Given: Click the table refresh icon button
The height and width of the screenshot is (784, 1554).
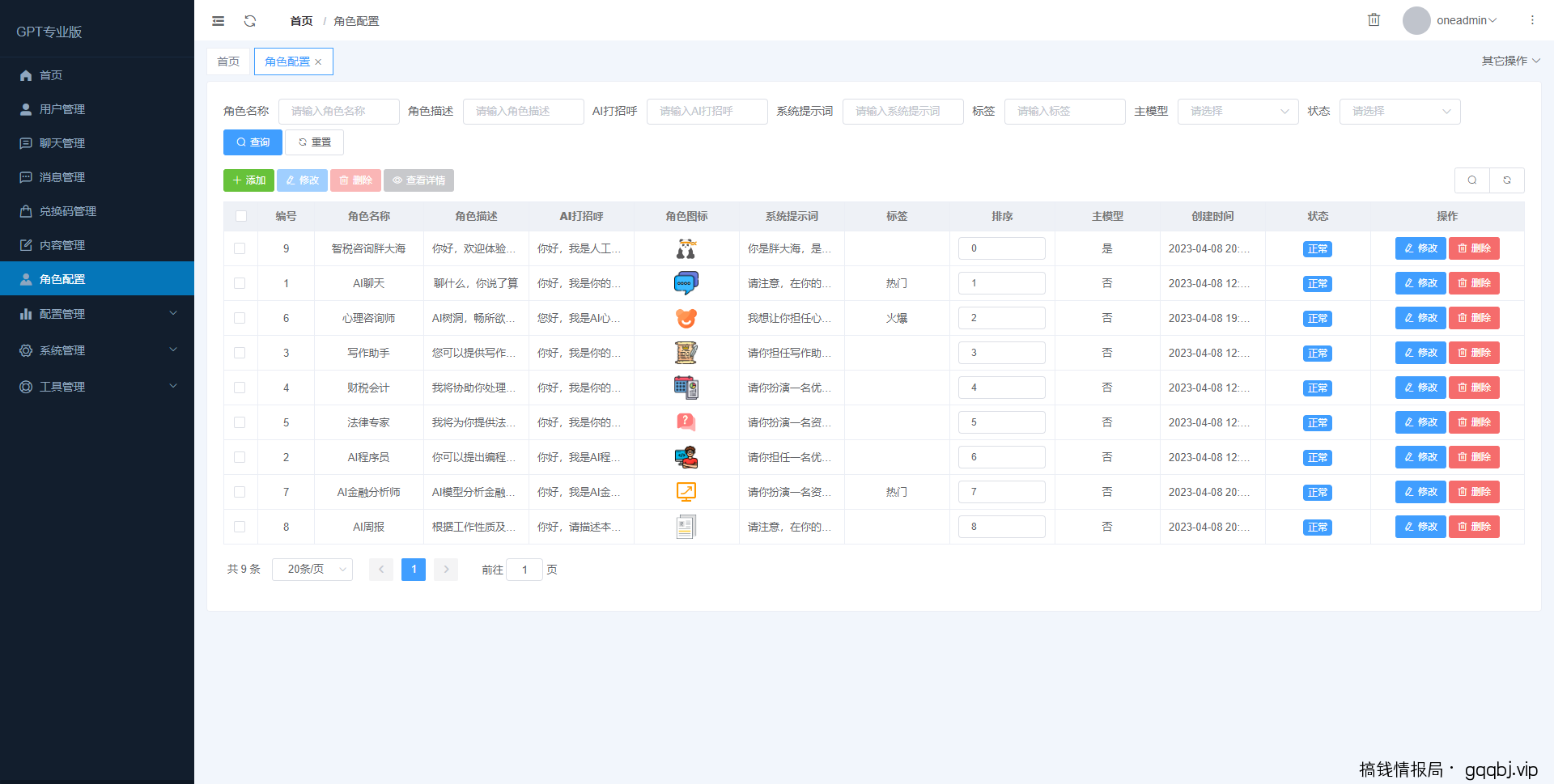Looking at the screenshot, I should coord(1507,180).
